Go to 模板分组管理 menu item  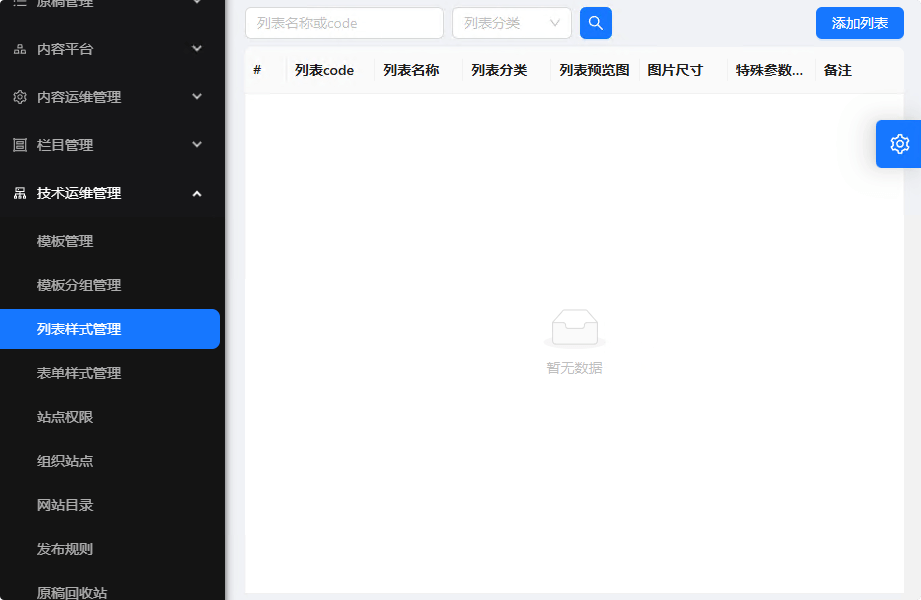click(x=79, y=285)
